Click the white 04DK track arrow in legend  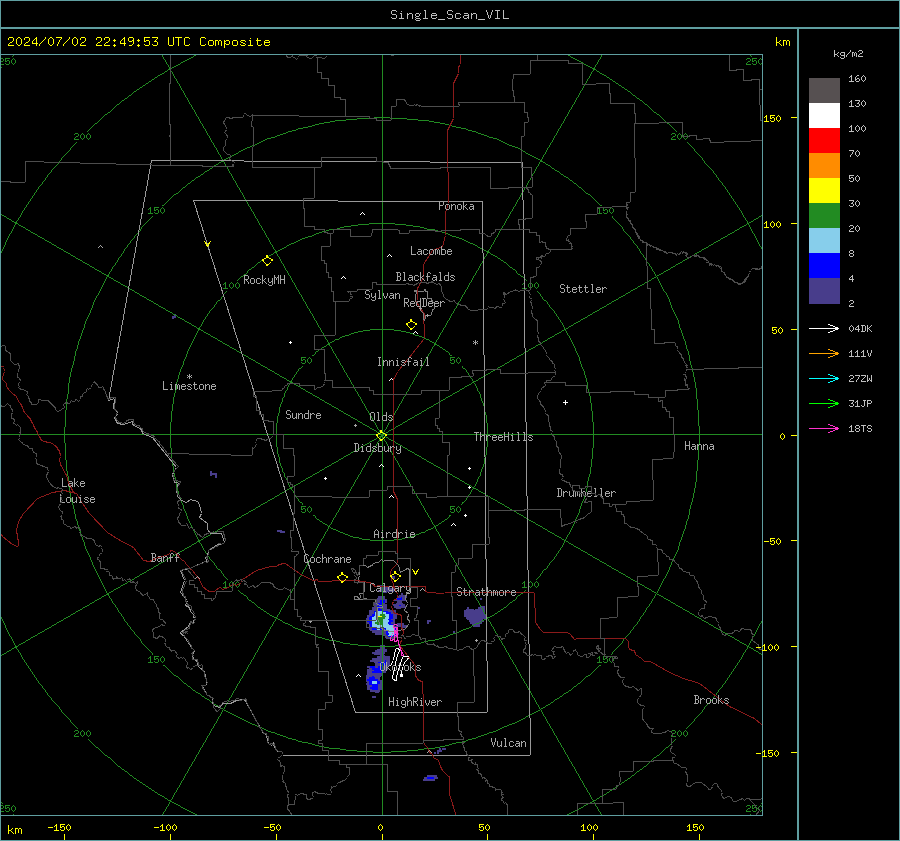(x=824, y=328)
